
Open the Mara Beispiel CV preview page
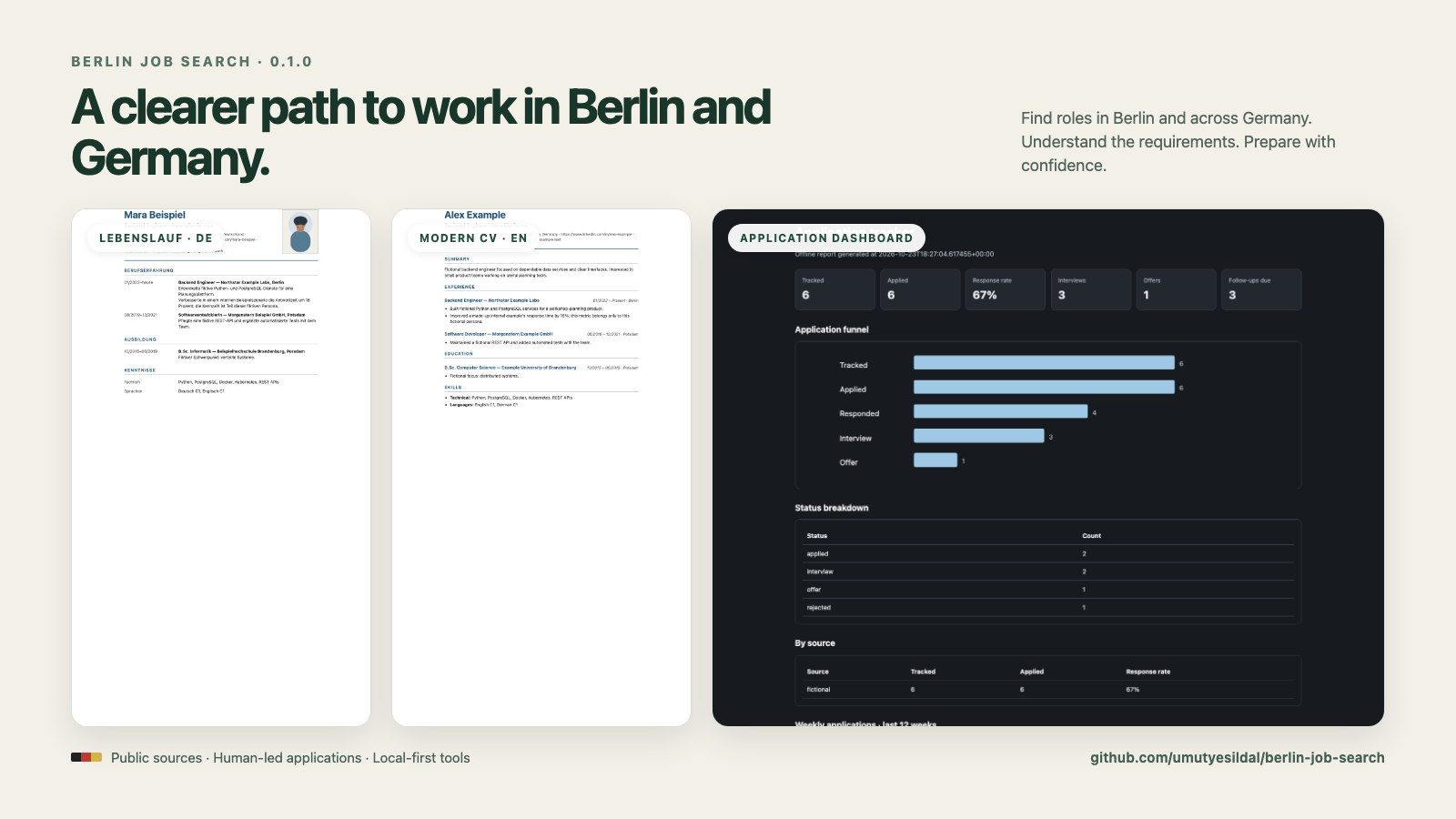point(221,468)
